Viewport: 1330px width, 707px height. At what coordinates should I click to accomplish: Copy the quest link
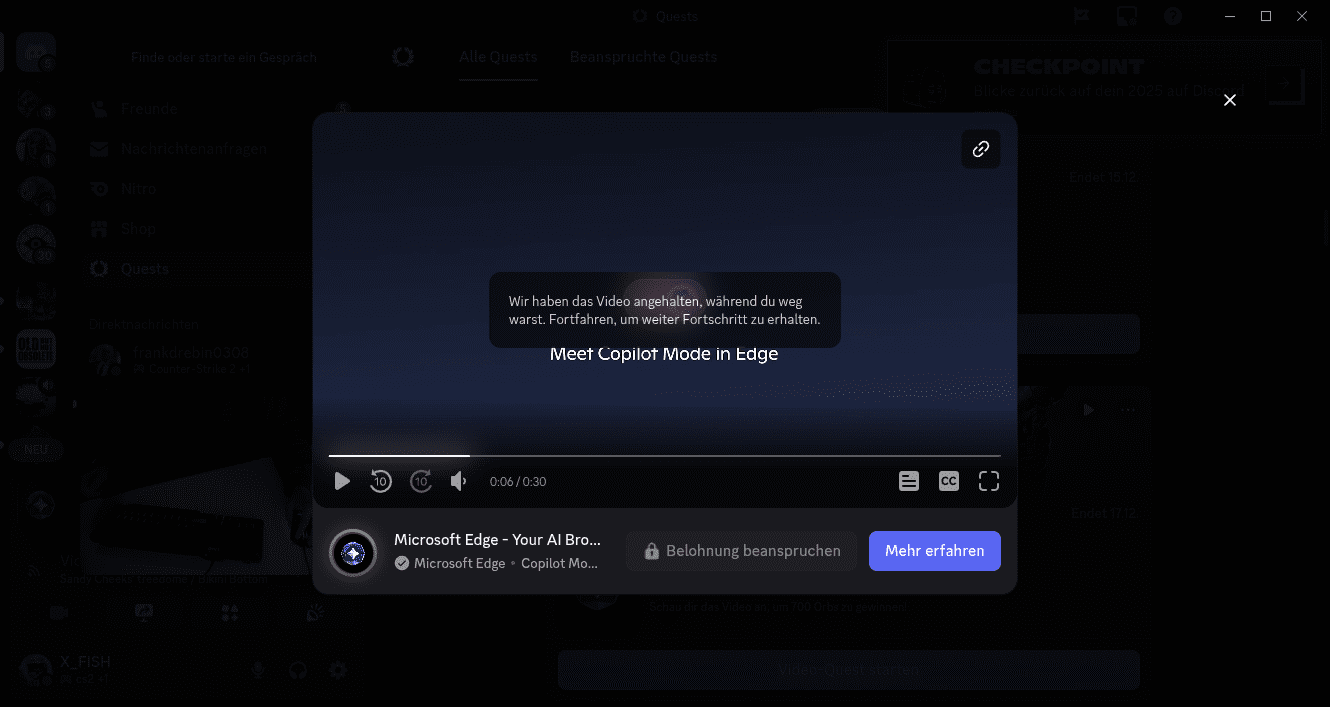tap(981, 149)
